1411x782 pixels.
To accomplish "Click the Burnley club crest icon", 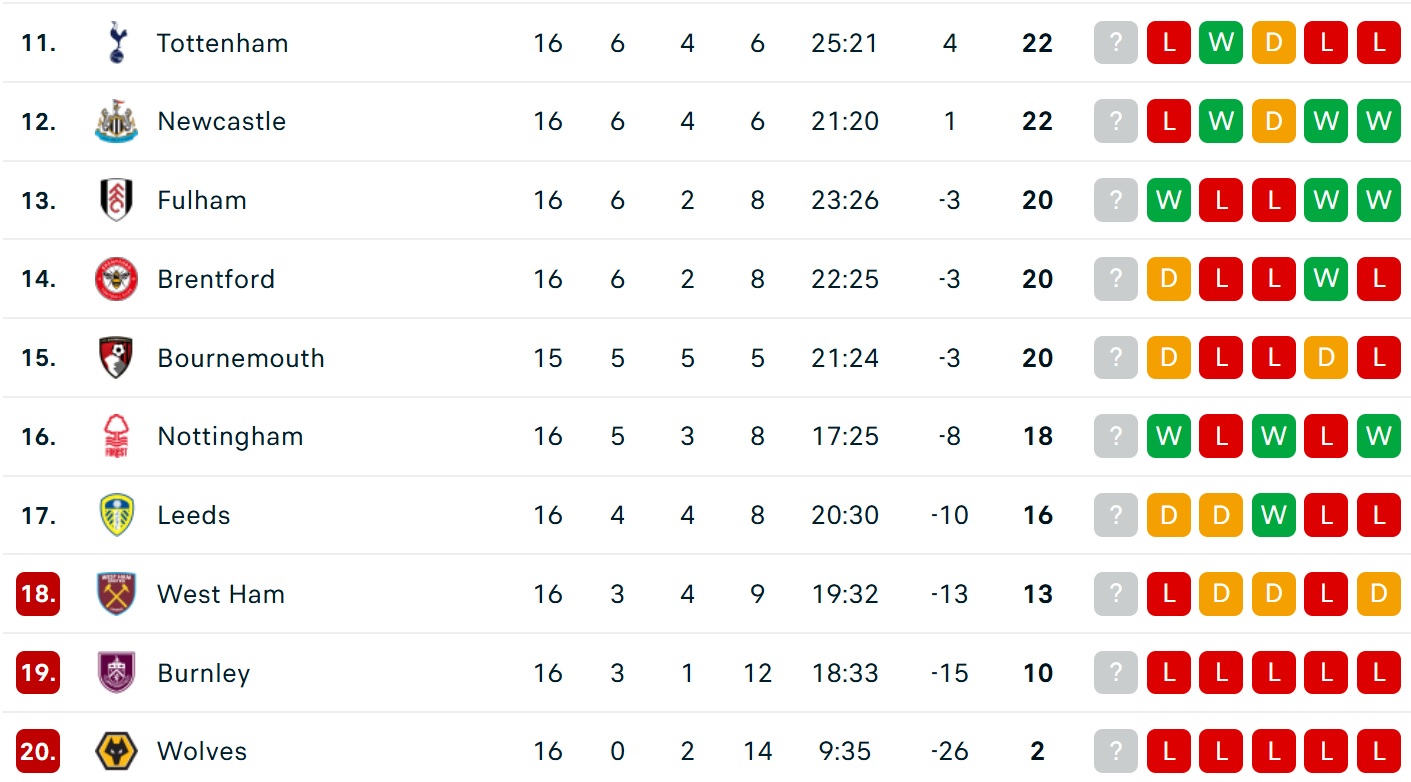I will (117, 673).
